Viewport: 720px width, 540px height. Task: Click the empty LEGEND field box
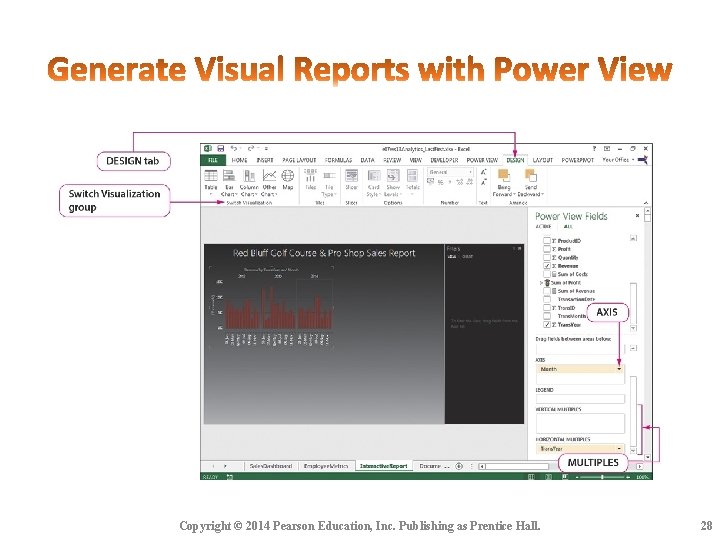click(580, 398)
